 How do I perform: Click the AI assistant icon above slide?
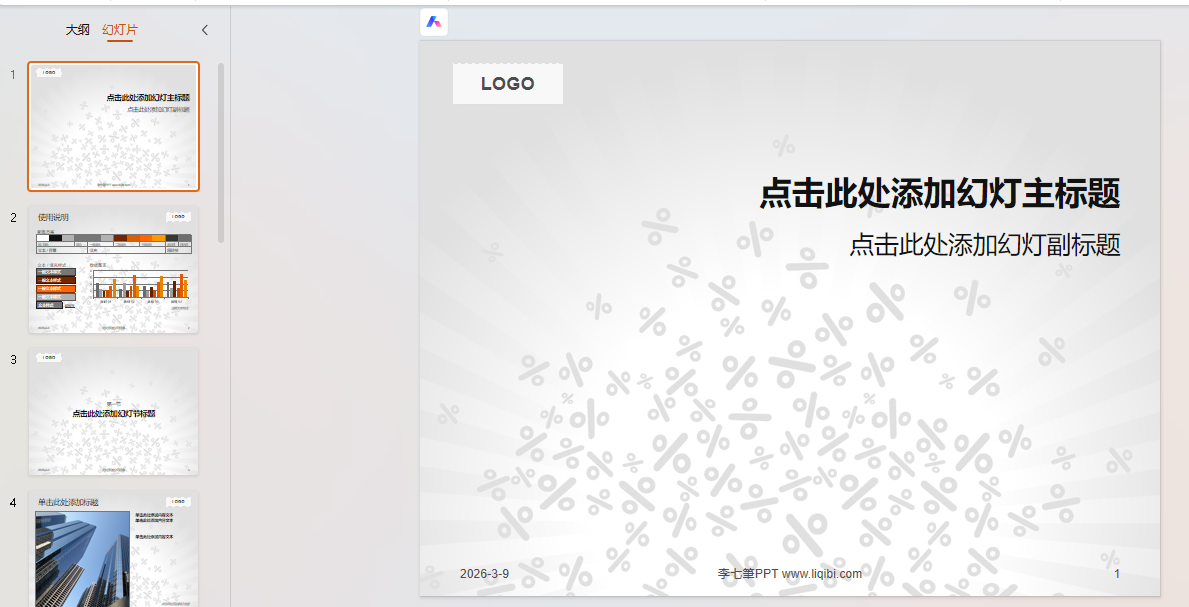tap(434, 22)
